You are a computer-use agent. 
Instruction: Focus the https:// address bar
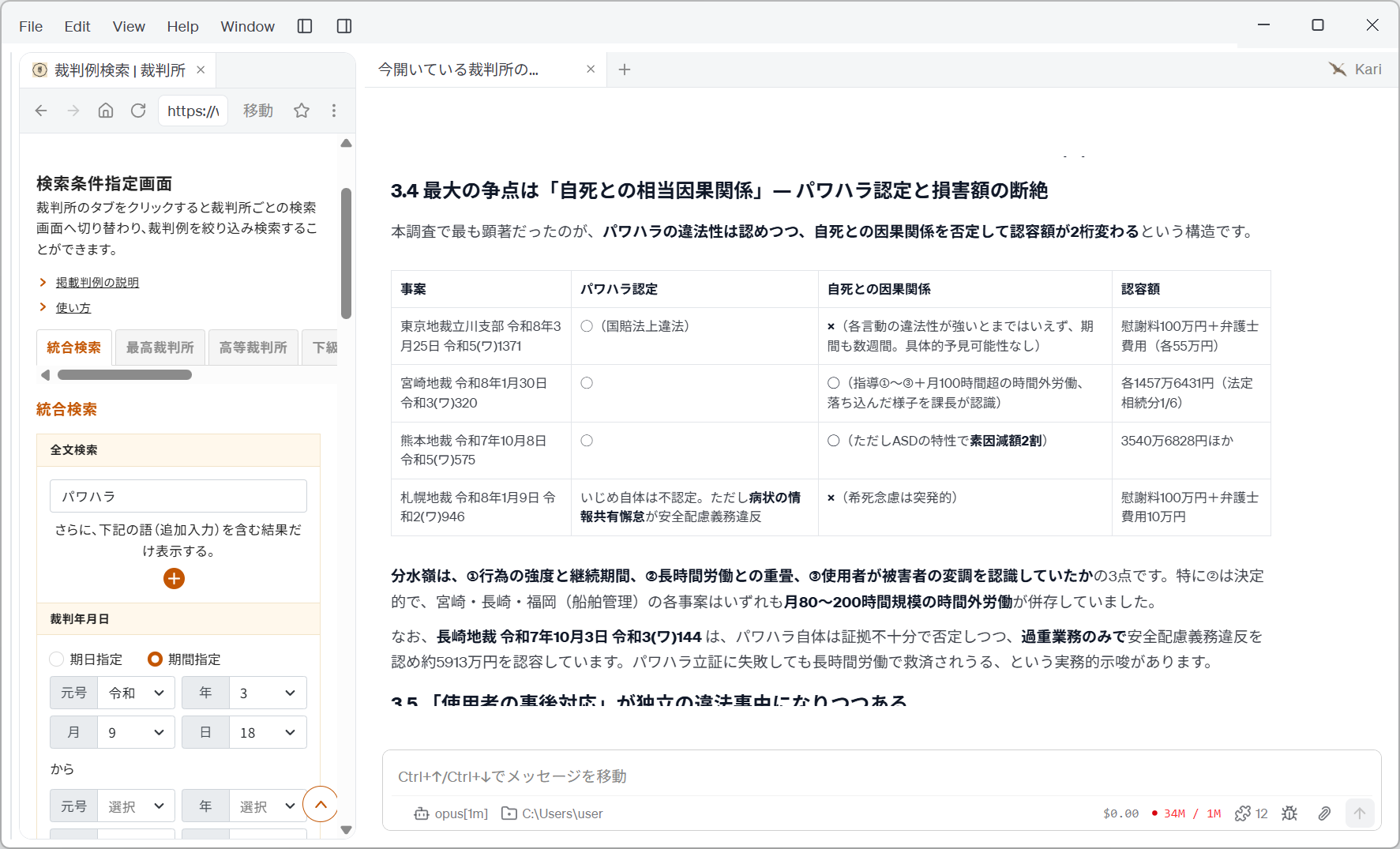[193, 111]
